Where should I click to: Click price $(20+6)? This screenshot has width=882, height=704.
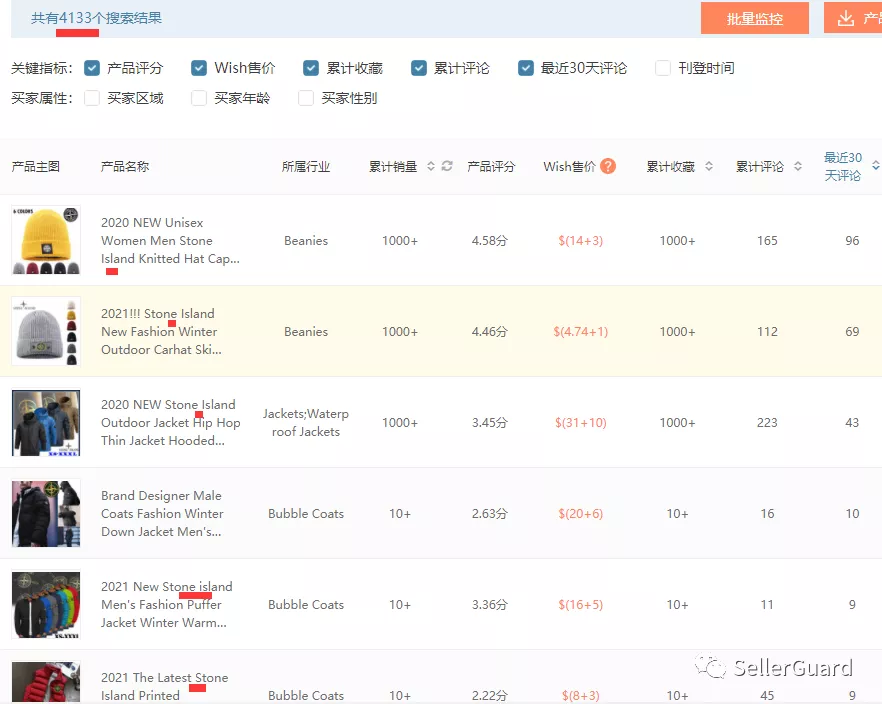(x=580, y=514)
